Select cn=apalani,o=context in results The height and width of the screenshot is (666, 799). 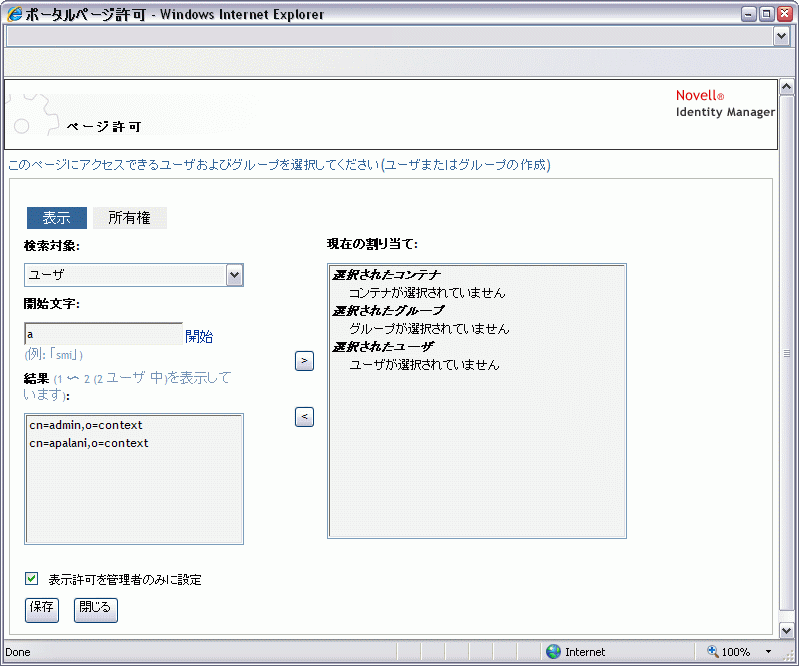89,443
